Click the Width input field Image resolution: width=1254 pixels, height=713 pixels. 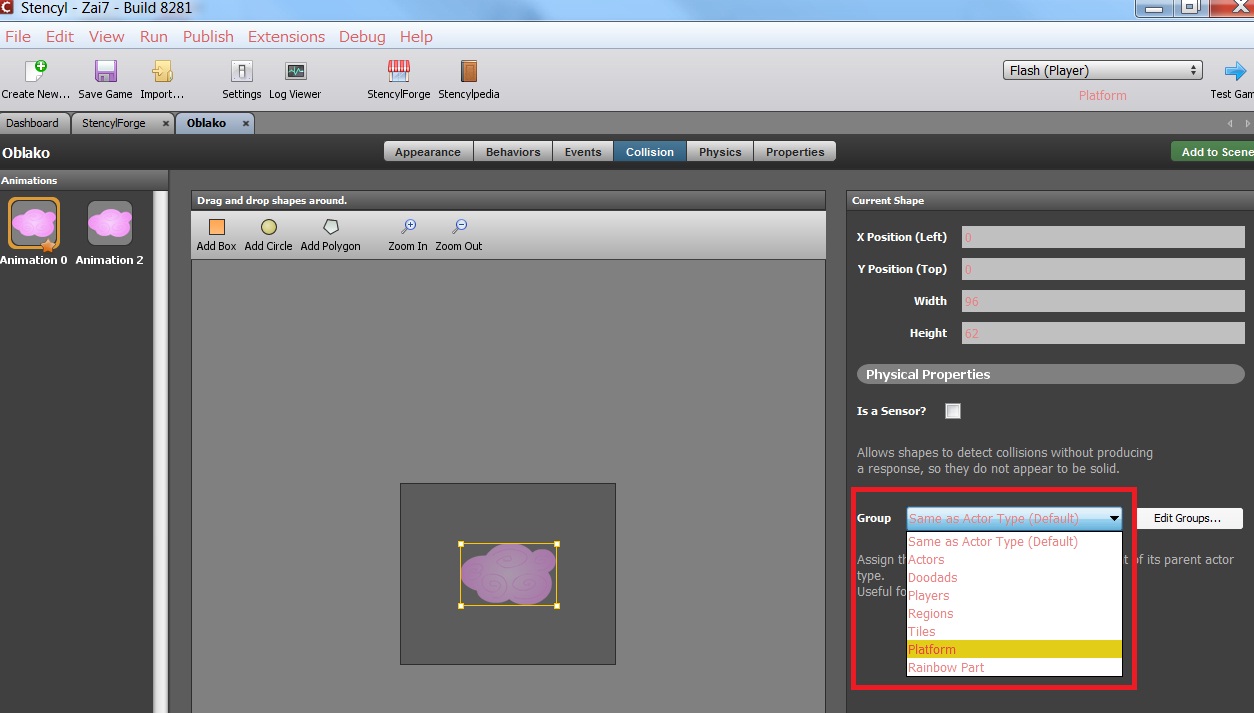click(1102, 301)
